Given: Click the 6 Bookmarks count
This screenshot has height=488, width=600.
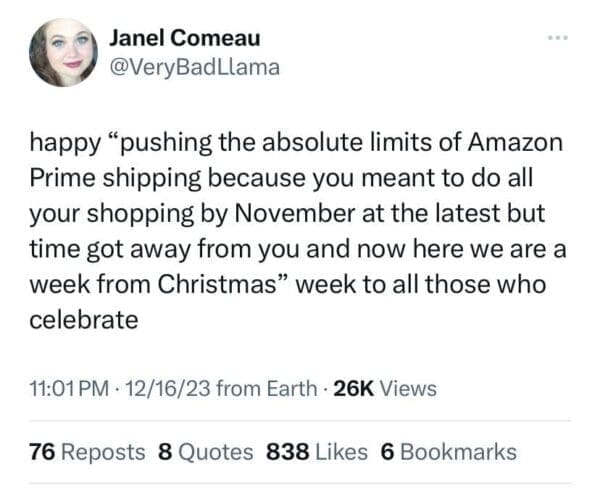Looking at the screenshot, I should 449,451.
